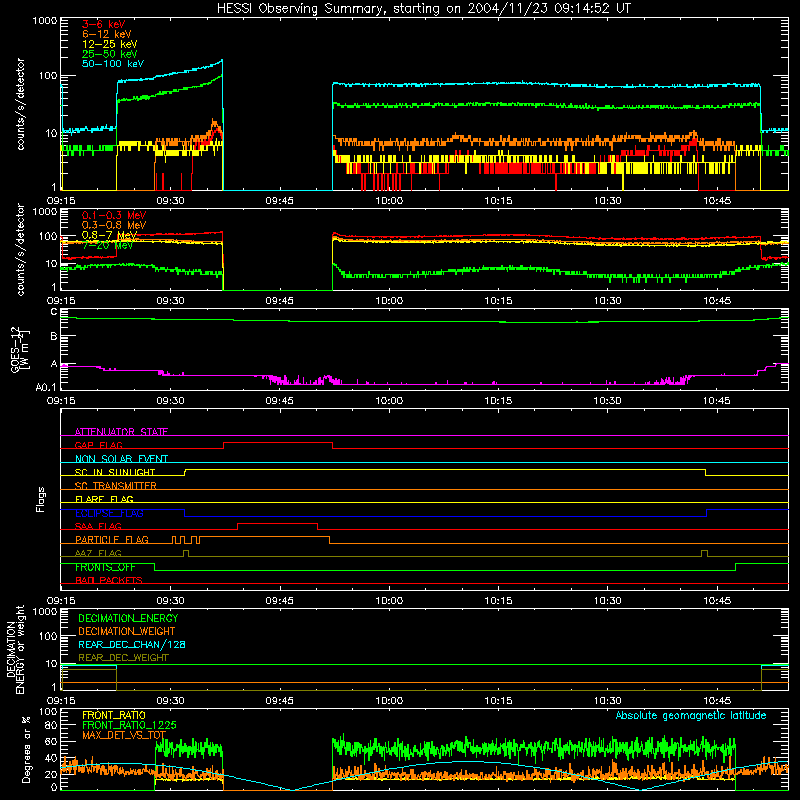This screenshot has width=800, height=800.
Task: Click the 0.3-0.8 MeV legend label
Action: [x=114, y=225]
